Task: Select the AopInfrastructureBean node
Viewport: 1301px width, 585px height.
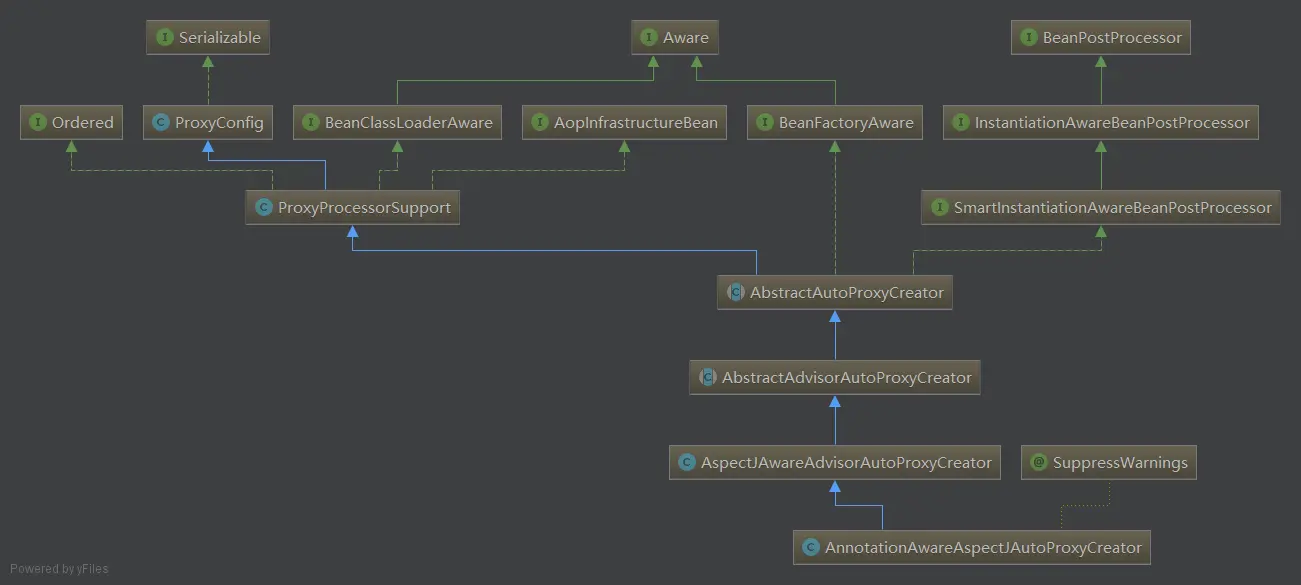Action: click(625, 123)
